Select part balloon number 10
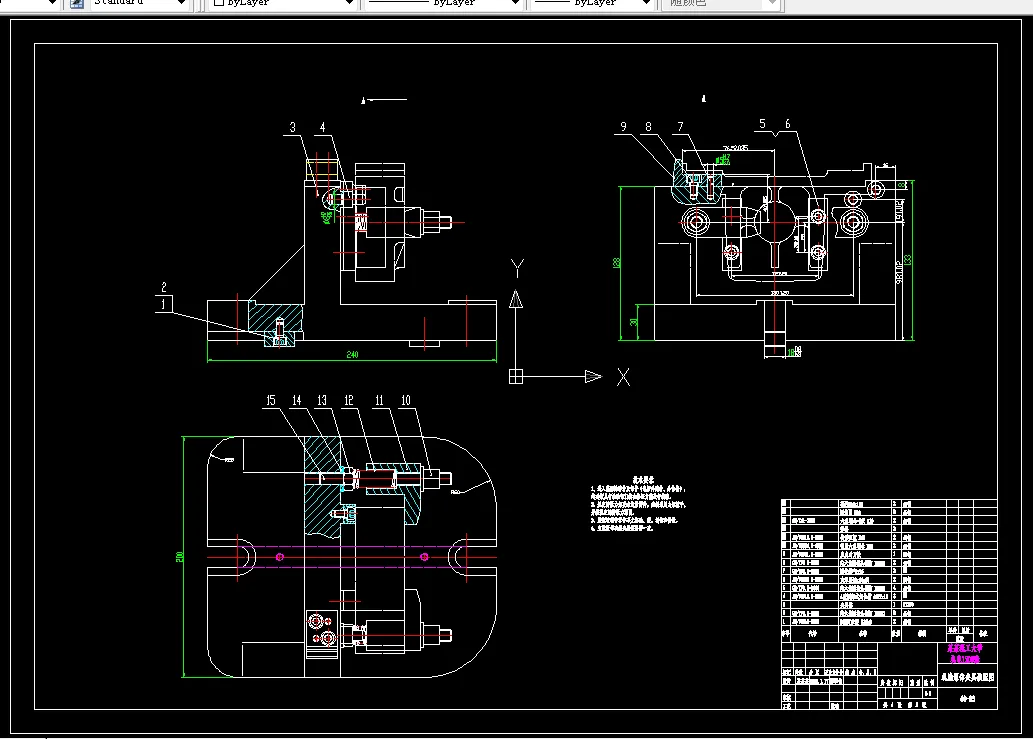Image resolution: width=1033 pixels, height=739 pixels. 406,400
